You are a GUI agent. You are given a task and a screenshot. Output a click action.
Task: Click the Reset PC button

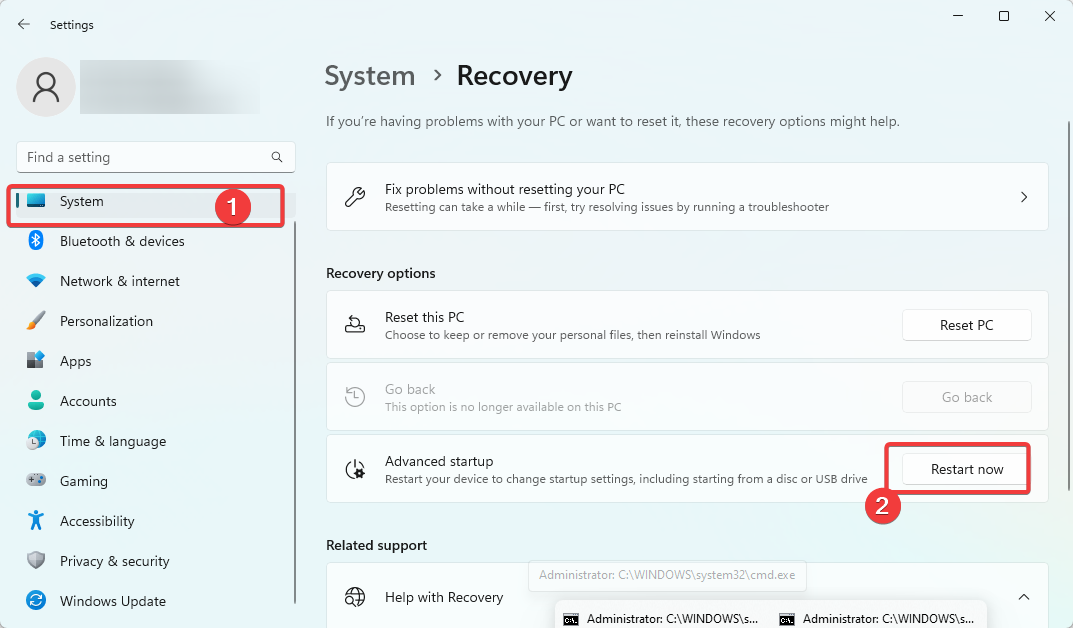(x=966, y=325)
